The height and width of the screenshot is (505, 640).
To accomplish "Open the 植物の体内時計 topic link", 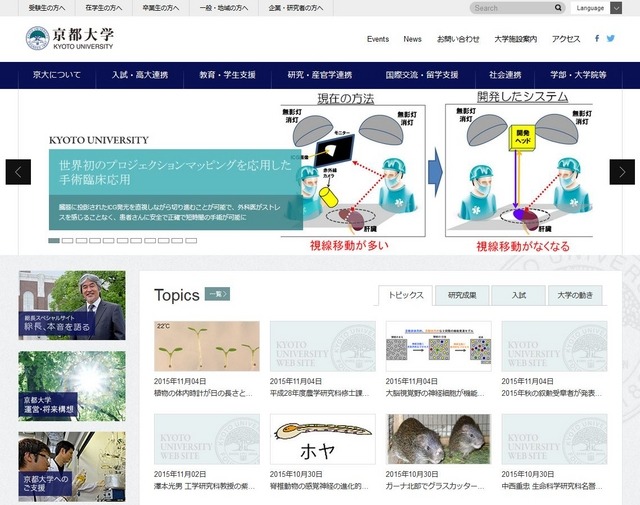I will pos(203,394).
